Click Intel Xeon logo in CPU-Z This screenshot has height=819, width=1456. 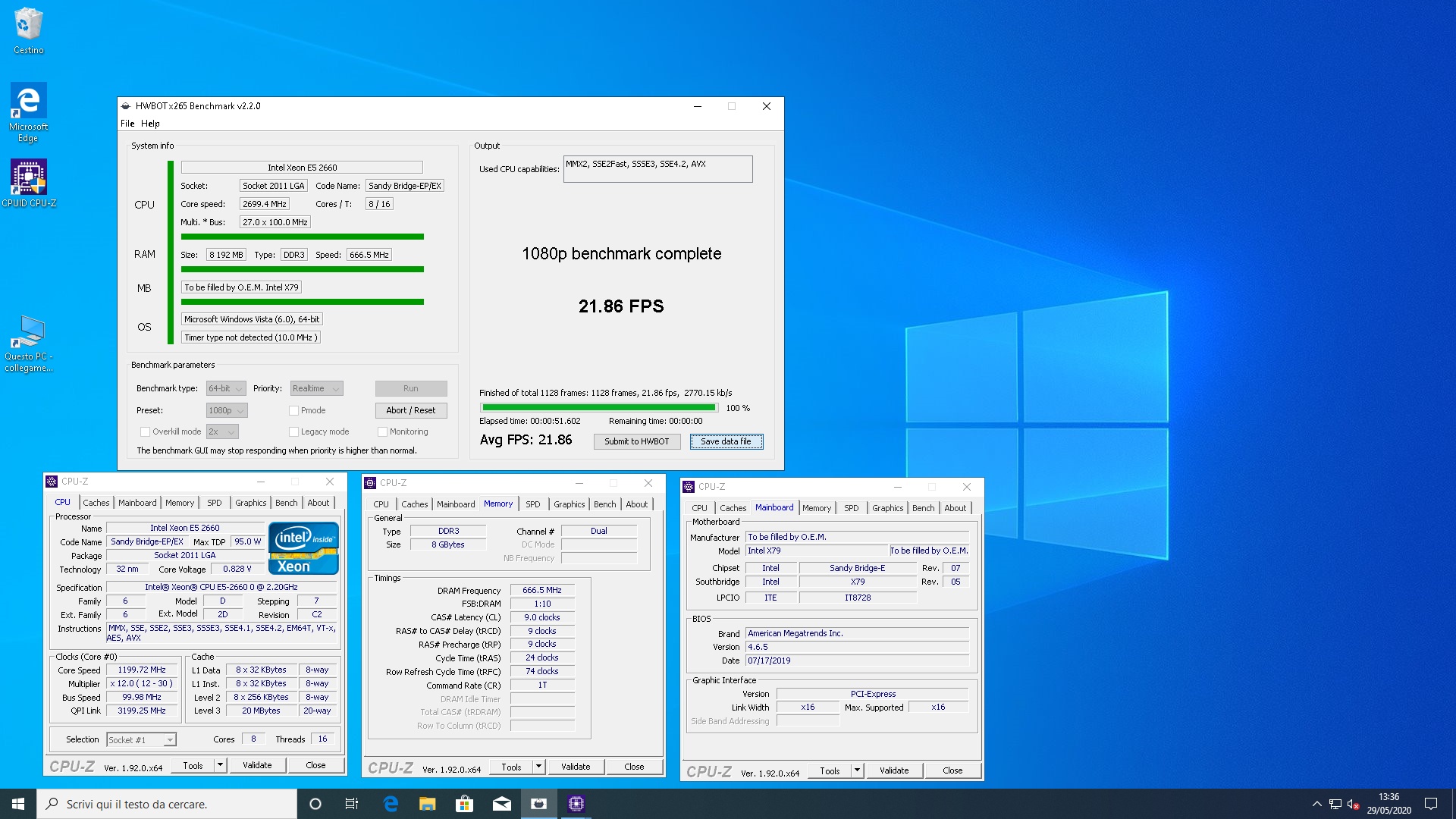coord(303,548)
